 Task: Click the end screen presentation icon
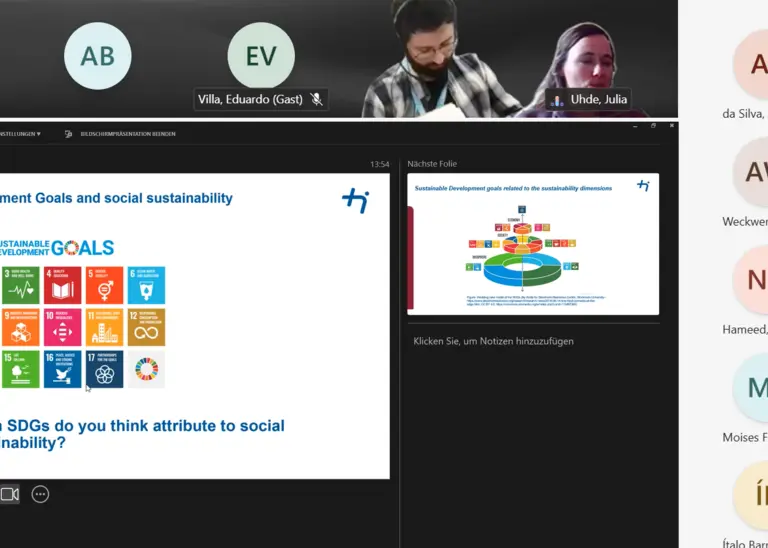point(69,133)
